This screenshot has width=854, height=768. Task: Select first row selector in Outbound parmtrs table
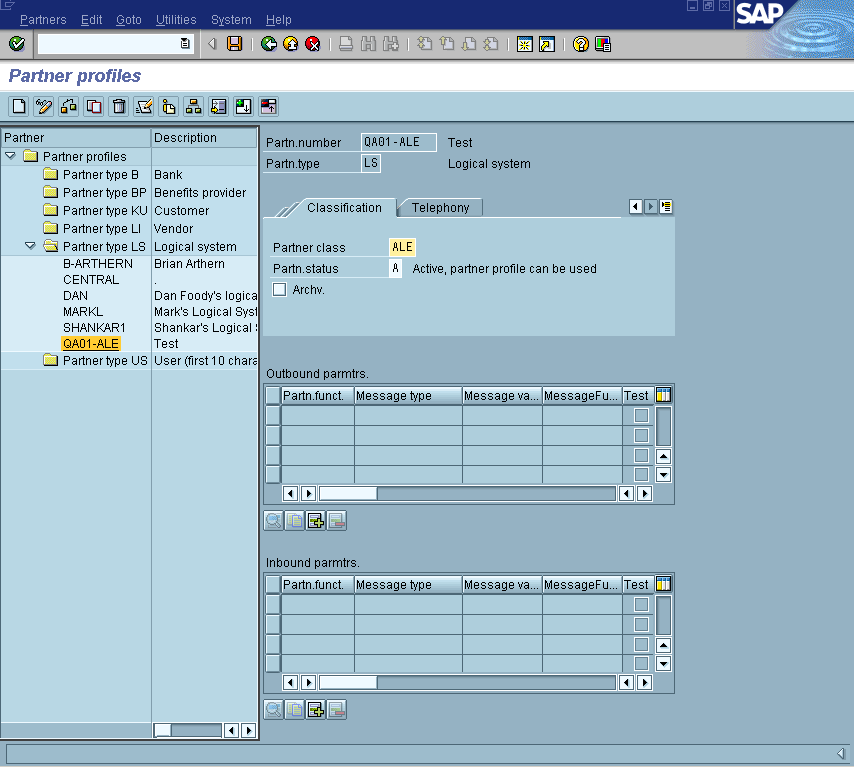(273, 415)
